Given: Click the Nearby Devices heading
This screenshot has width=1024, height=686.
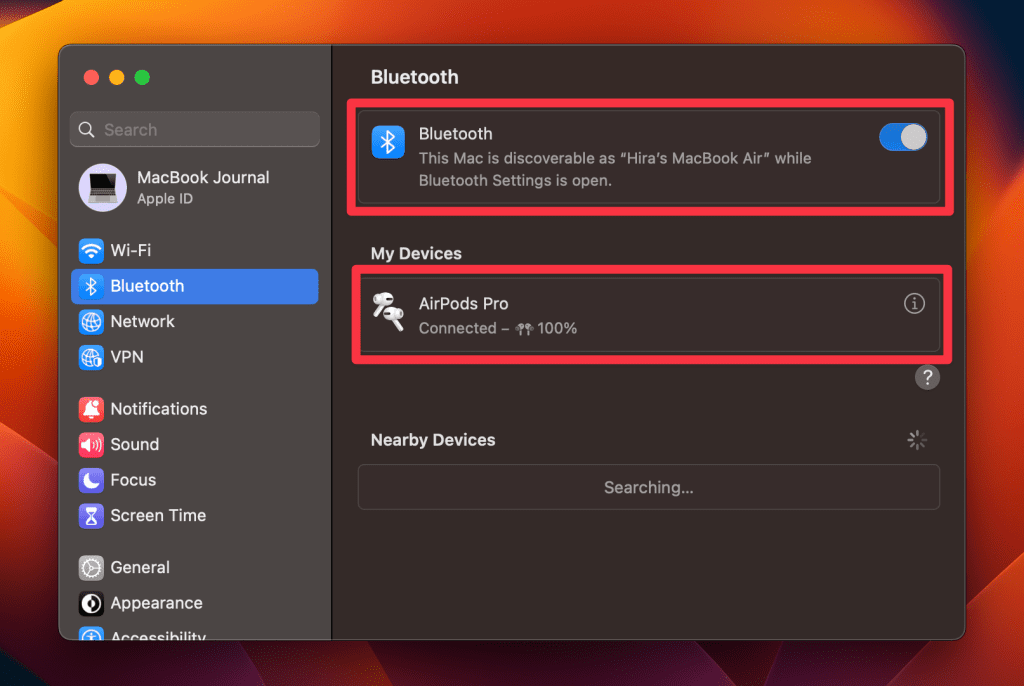Looking at the screenshot, I should click(433, 440).
